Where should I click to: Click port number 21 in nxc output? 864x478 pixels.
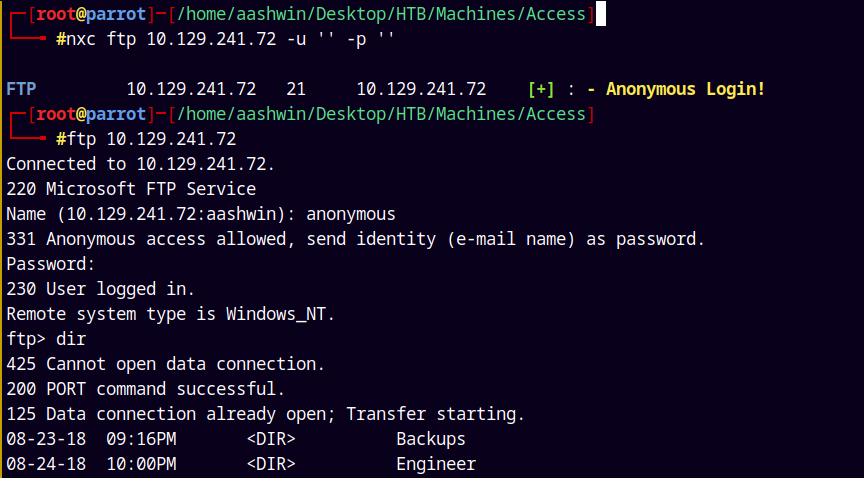coord(296,89)
